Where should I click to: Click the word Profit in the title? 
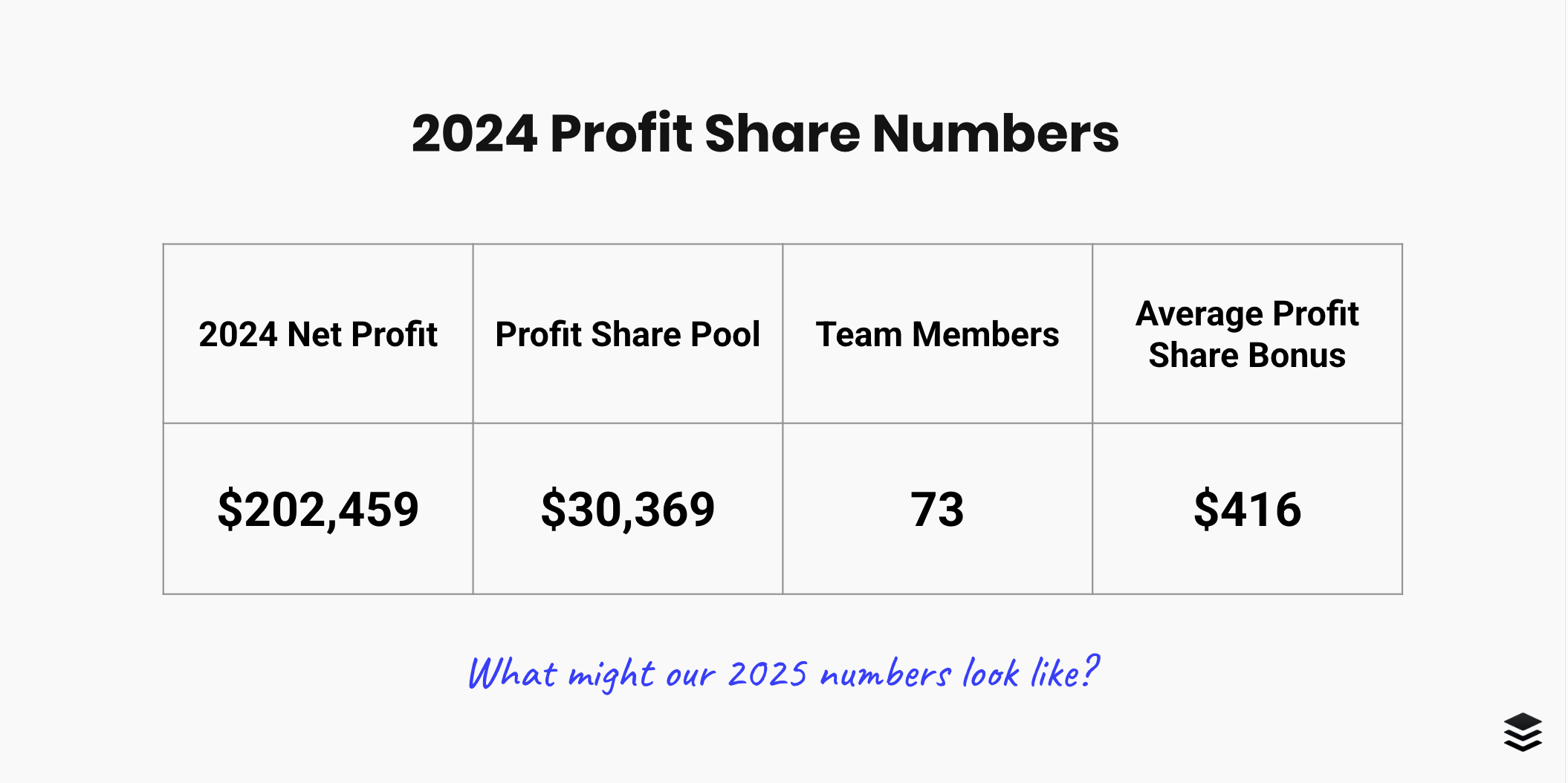point(621,134)
